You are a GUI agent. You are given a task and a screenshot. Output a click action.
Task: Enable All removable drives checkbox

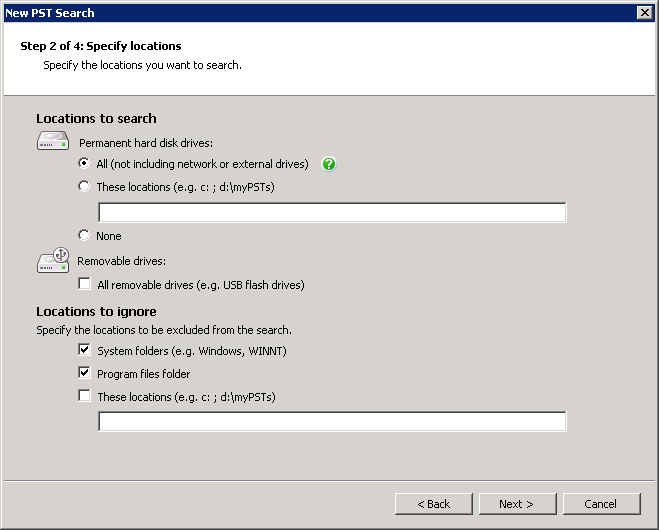tap(84, 285)
